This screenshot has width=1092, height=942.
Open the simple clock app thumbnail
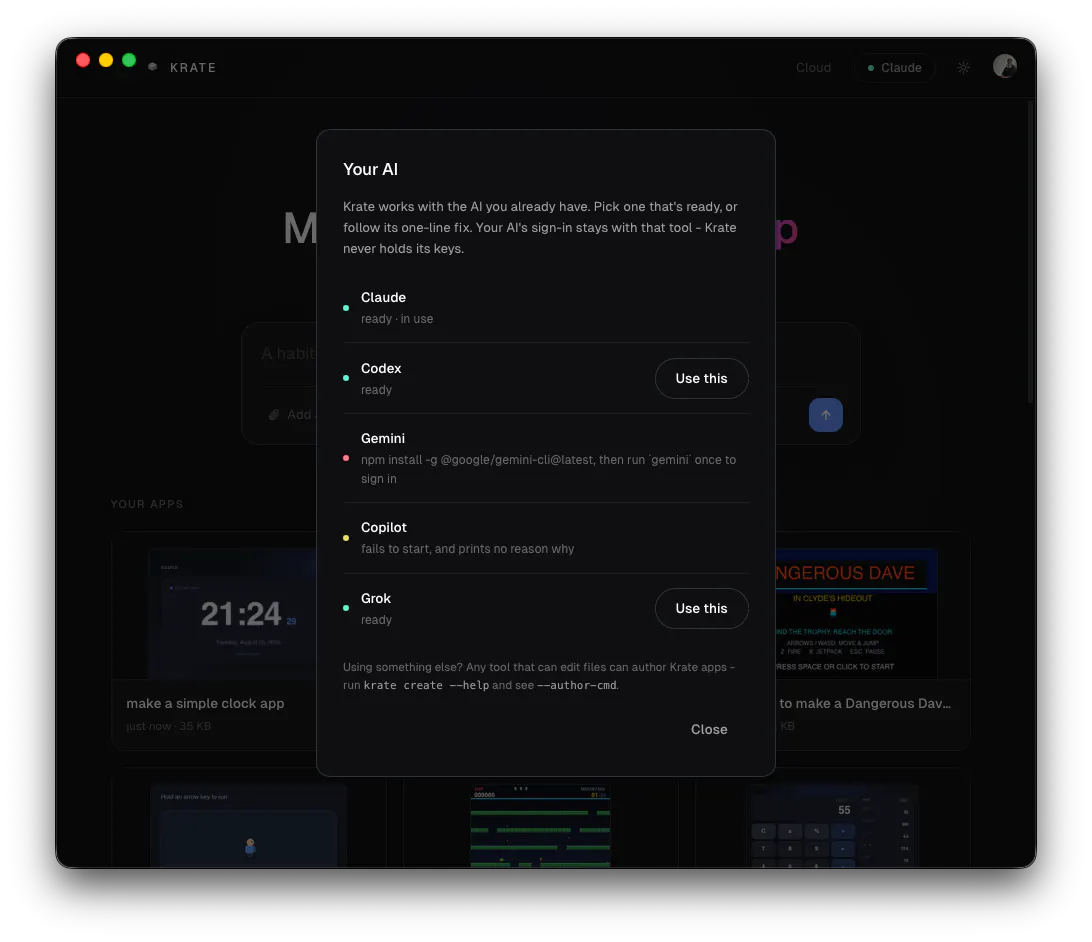tap(232, 613)
